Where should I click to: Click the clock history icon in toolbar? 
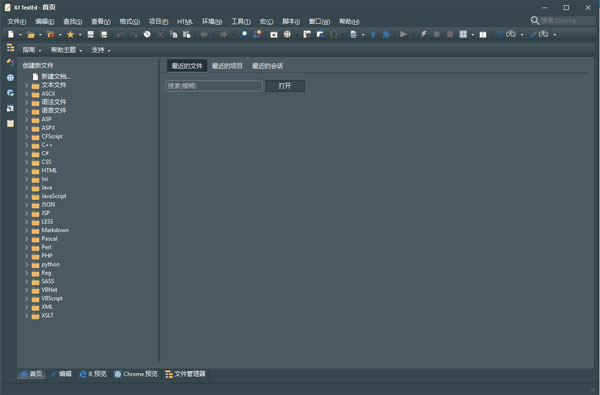pos(147,34)
